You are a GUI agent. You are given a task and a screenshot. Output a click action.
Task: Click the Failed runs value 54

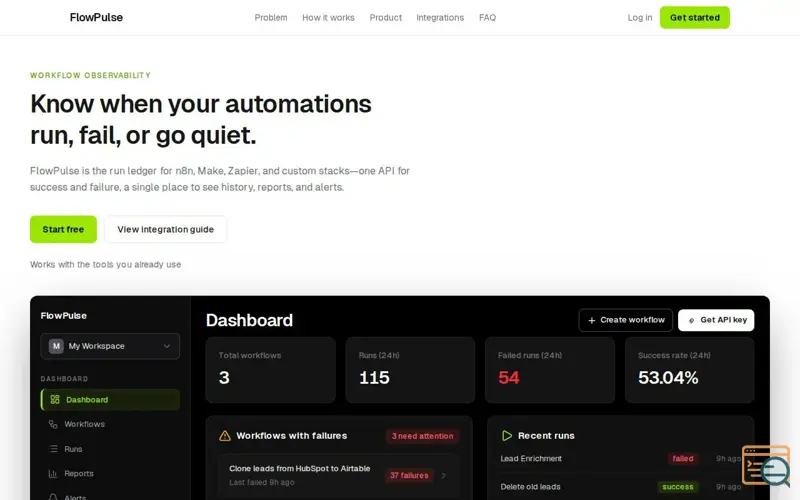[x=509, y=378]
